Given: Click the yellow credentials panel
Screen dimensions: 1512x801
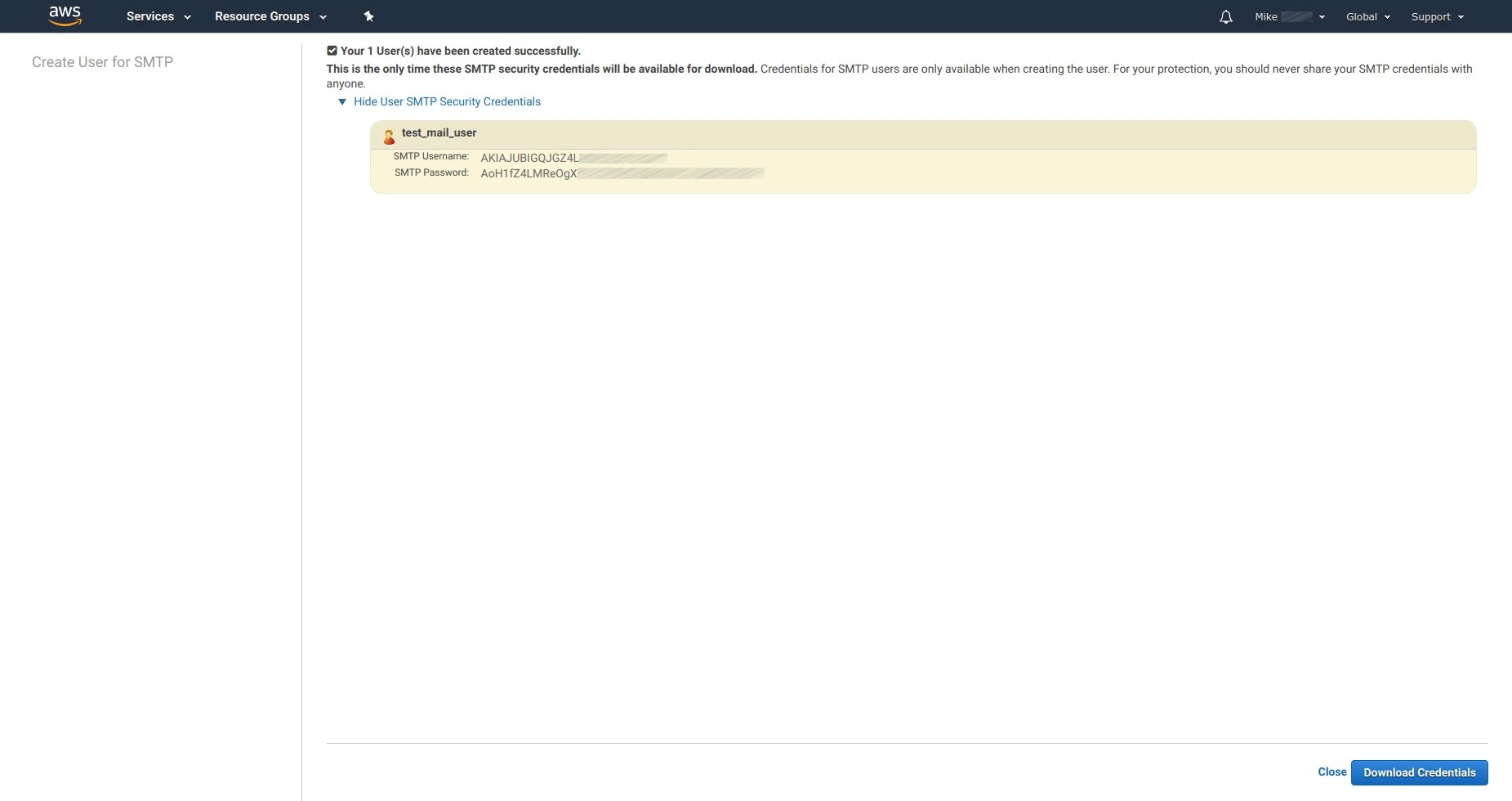Looking at the screenshot, I should [x=923, y=155].
